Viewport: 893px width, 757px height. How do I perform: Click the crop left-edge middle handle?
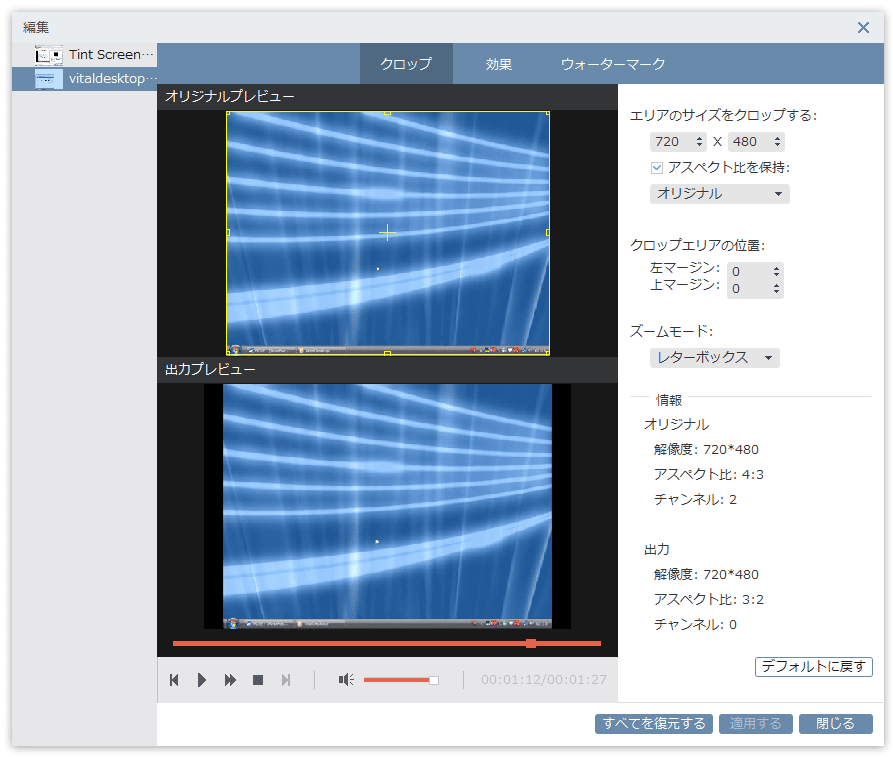coord(228,232)
